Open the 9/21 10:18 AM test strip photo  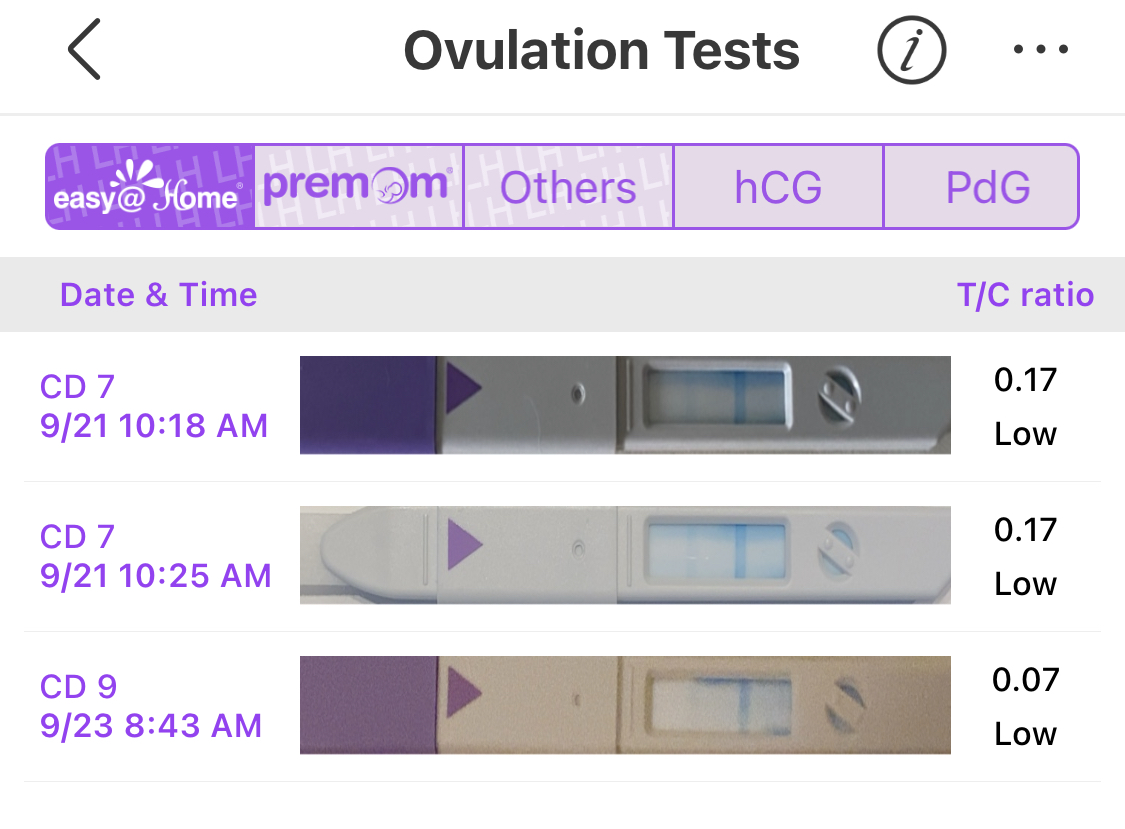coord(625,405)
